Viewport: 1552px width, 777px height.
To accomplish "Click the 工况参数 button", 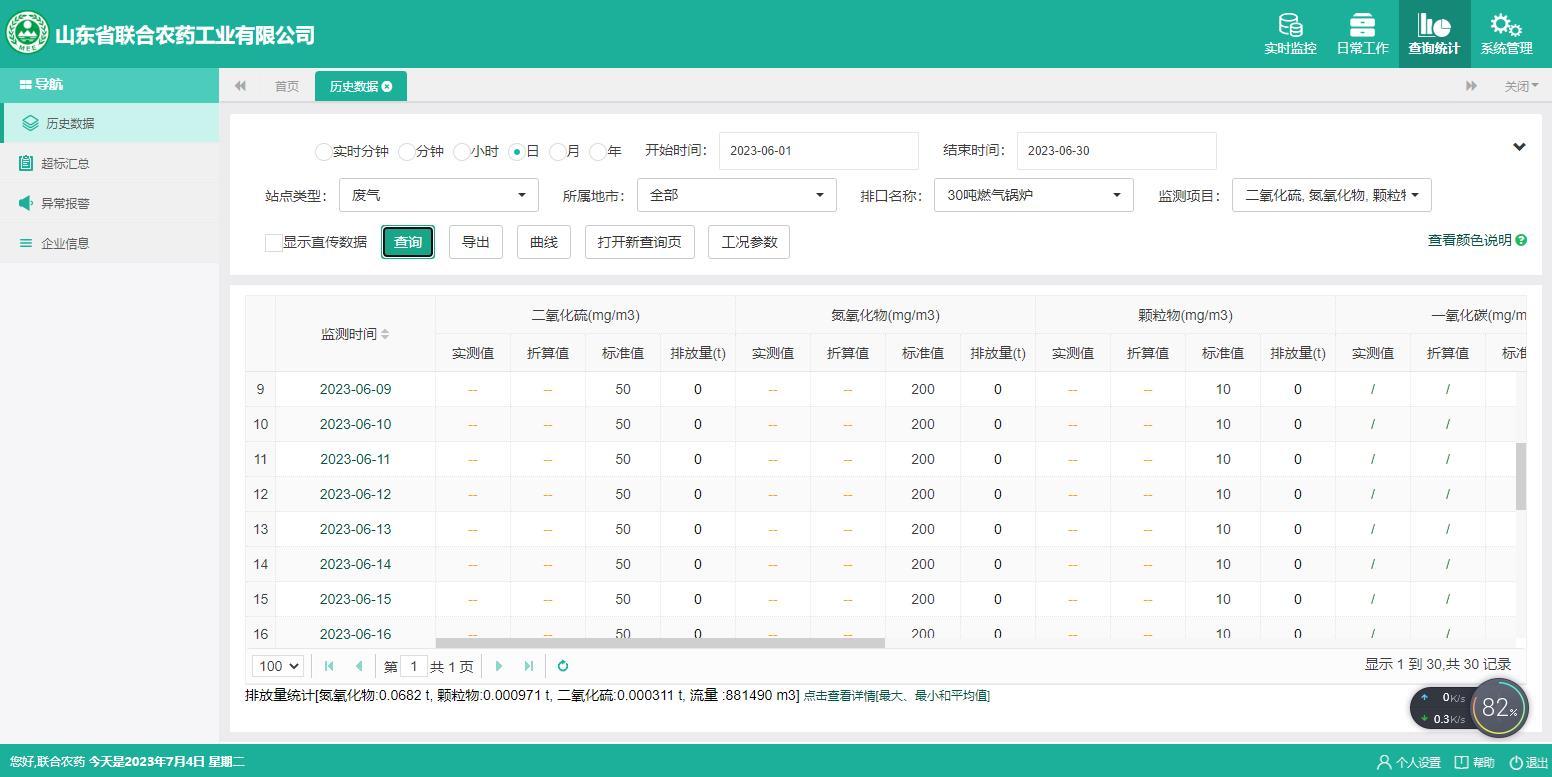I will tap(749, 242).
